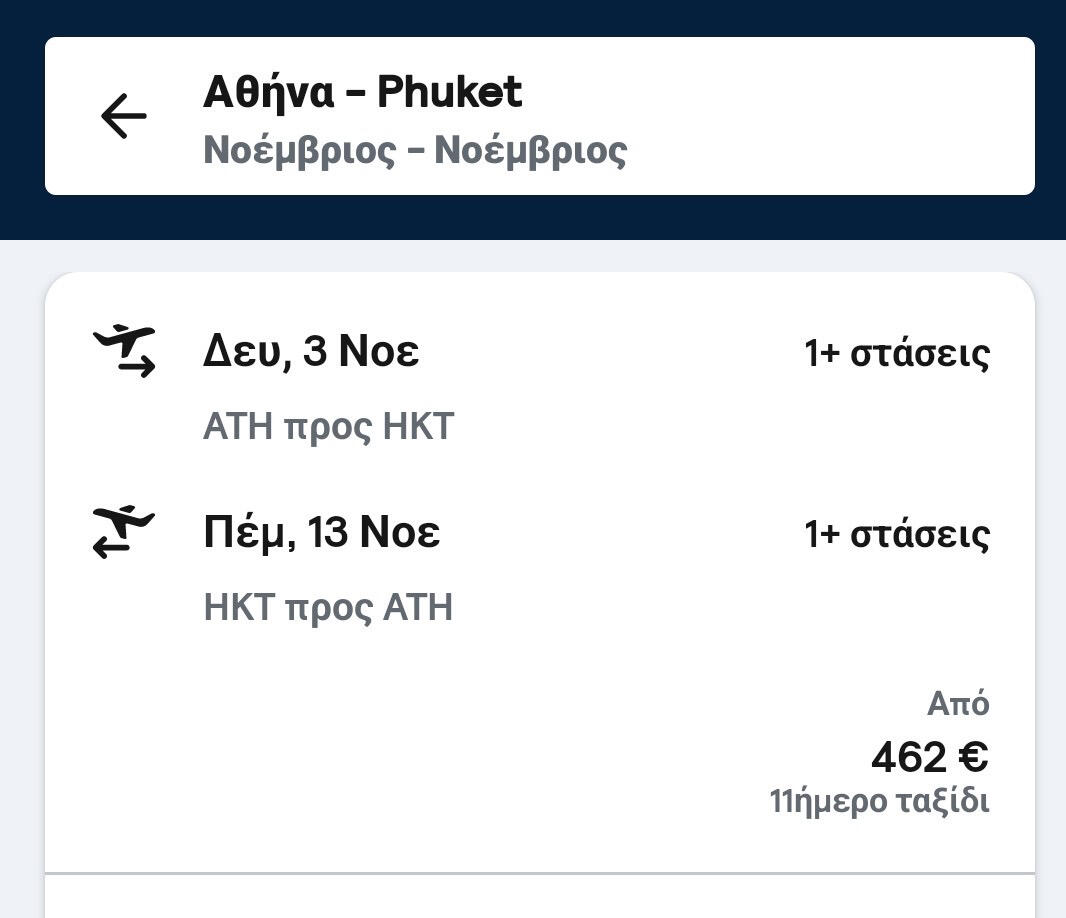Tap the back arrow icon

tap(124, 116)
